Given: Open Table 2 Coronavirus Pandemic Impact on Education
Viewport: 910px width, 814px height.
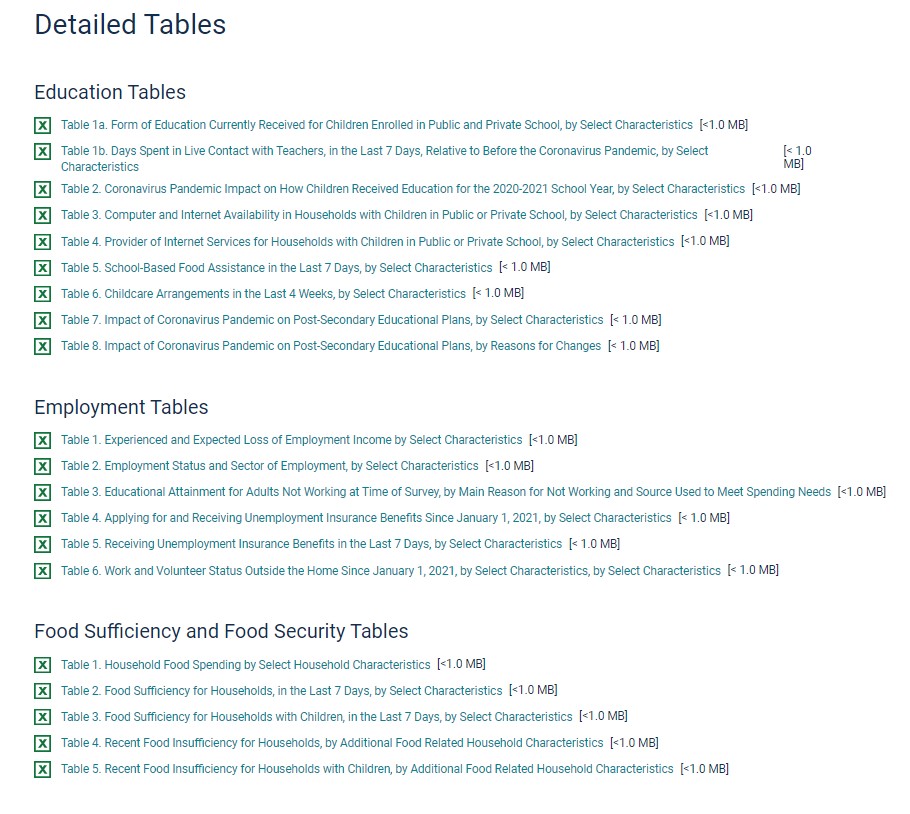Looking at the screenshot, I should click(x=402, y=189).
